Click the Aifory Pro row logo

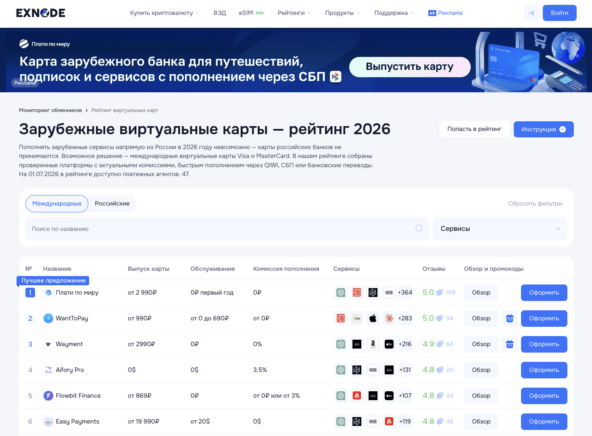48,370
